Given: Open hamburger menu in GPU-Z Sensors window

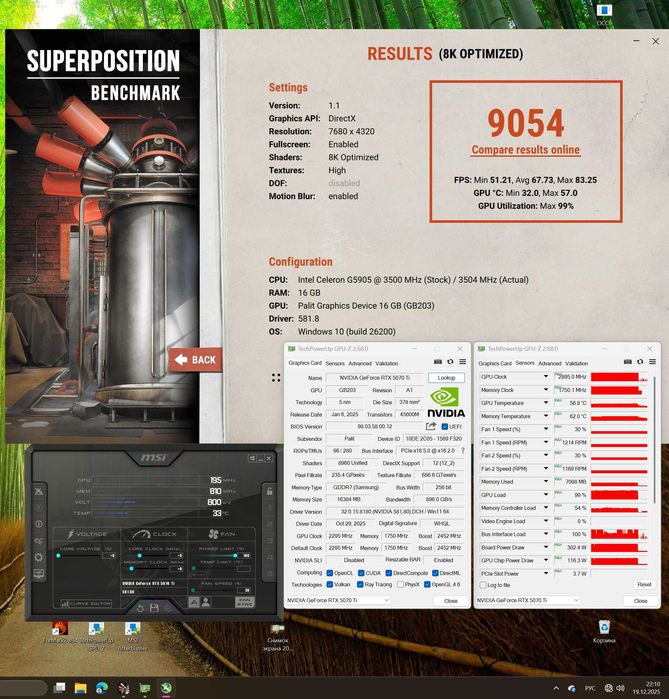Looking at the screenshot, I should (x=653, y=362).
